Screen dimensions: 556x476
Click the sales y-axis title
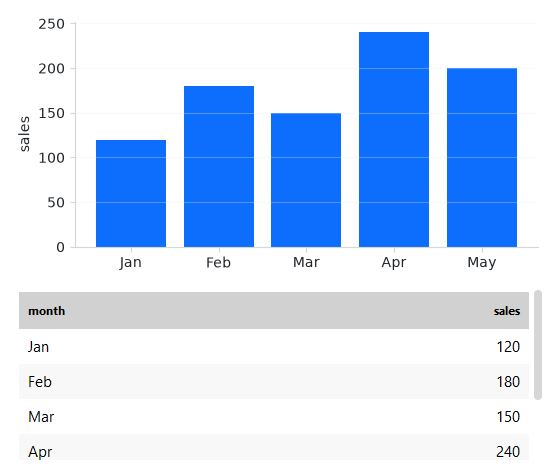pos(24,134)
